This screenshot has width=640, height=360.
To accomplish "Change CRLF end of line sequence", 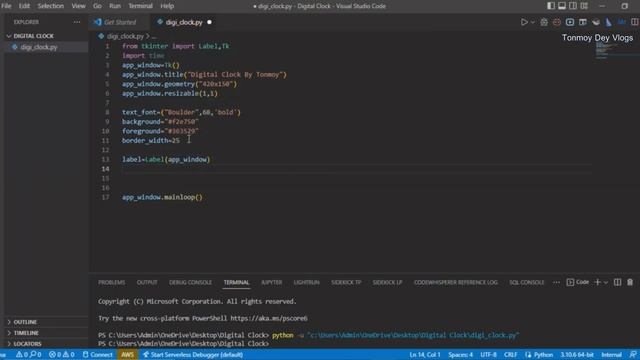I will (x=510, y=355).
